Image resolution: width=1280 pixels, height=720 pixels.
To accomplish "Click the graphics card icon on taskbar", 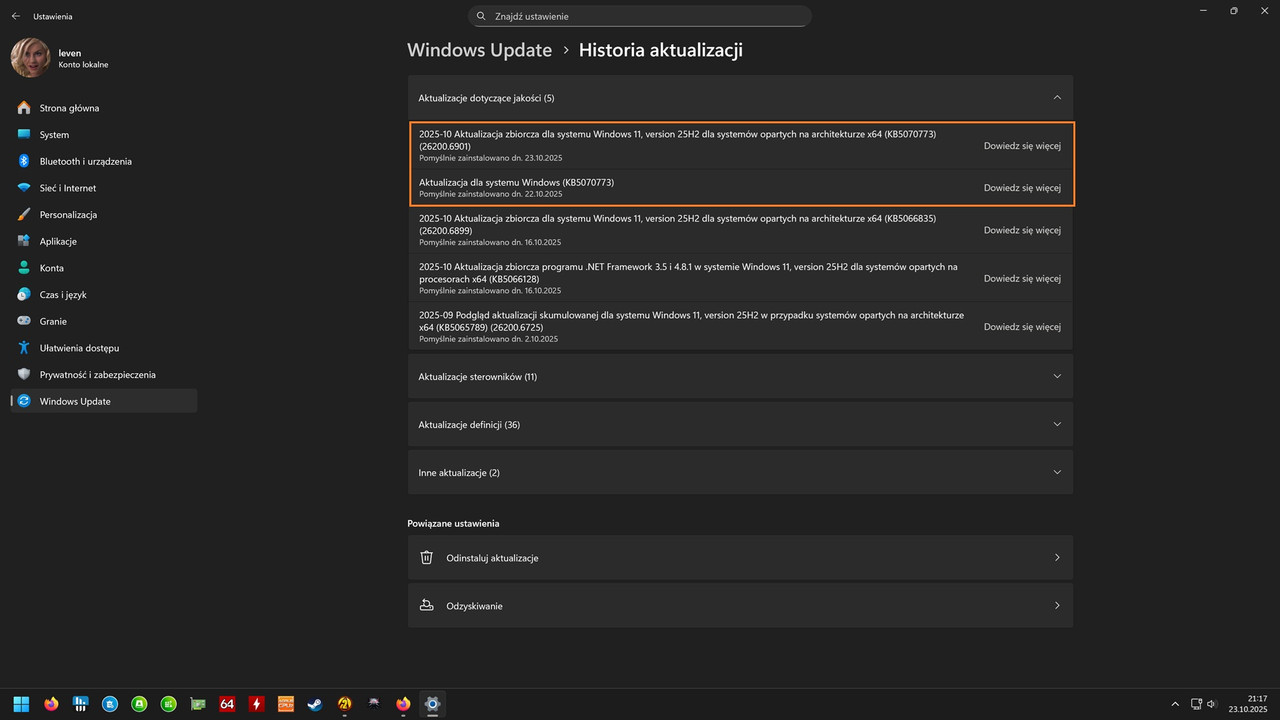I will pos(198,704).
